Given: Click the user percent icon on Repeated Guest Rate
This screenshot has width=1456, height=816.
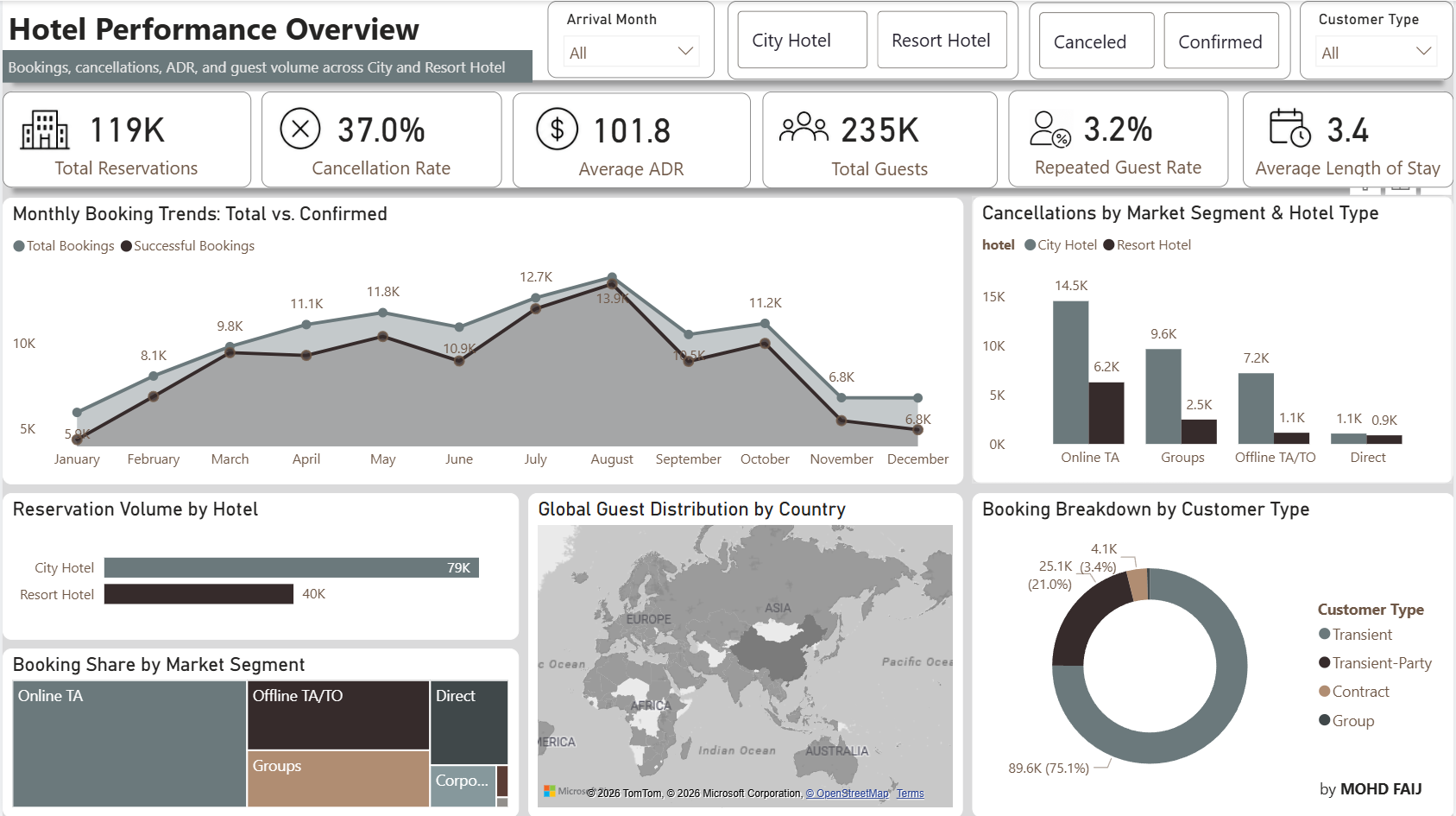Looking at the screenshot, I should pos(1050,130).
